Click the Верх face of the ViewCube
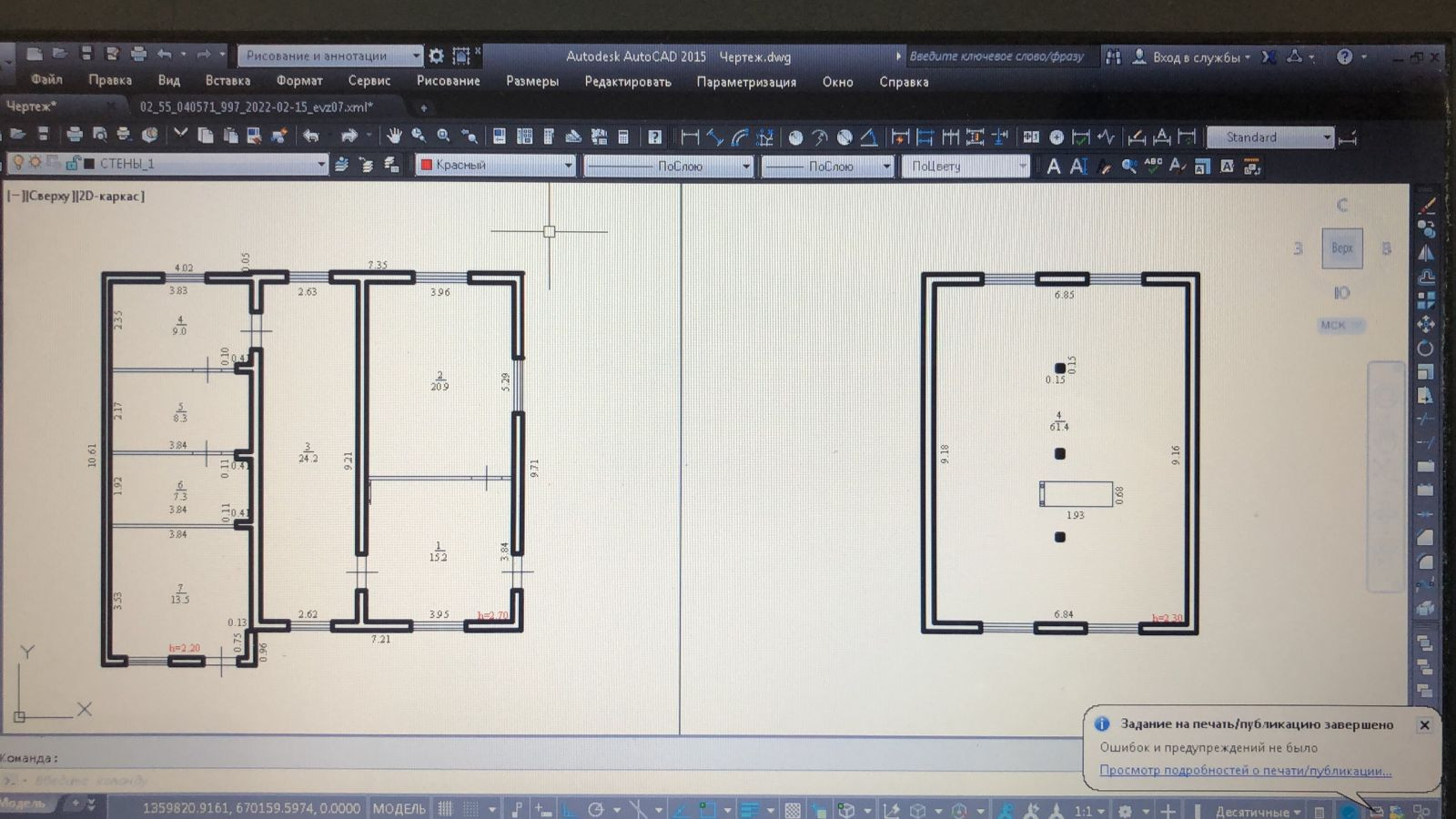The width and height of the screenshot is (1456, 819). pyautogui.click(x=1341, y=248)
